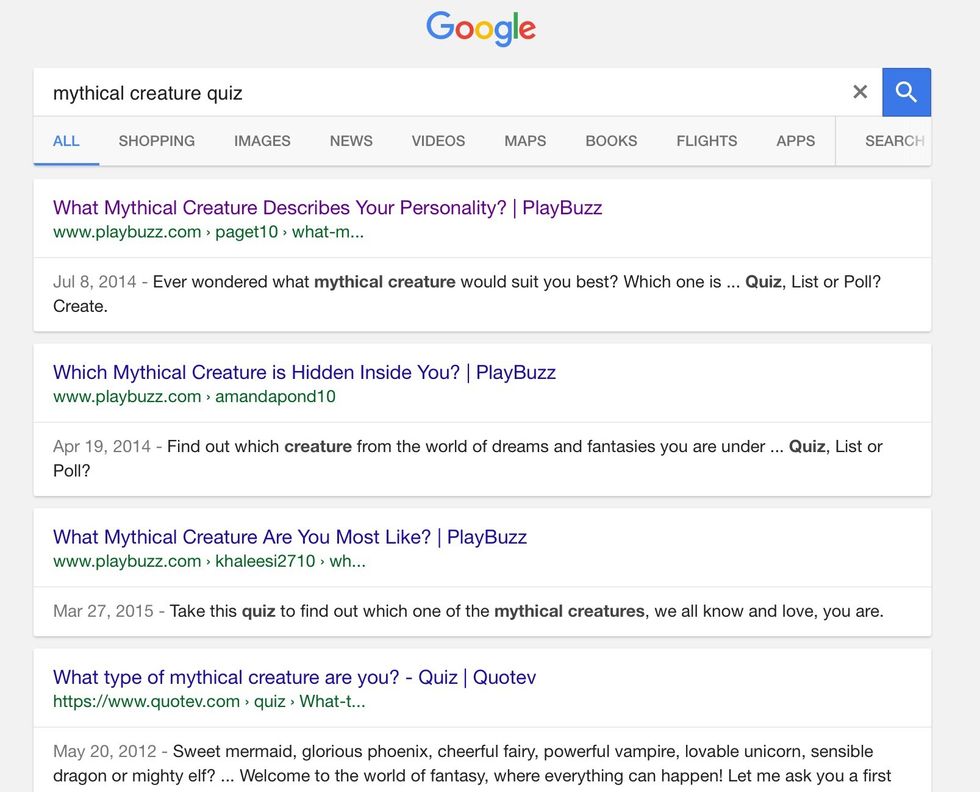Open 'What Mythical Creature Are You Most Like?' result
This screenshot has height=792, width=980.
coord(290,537)
